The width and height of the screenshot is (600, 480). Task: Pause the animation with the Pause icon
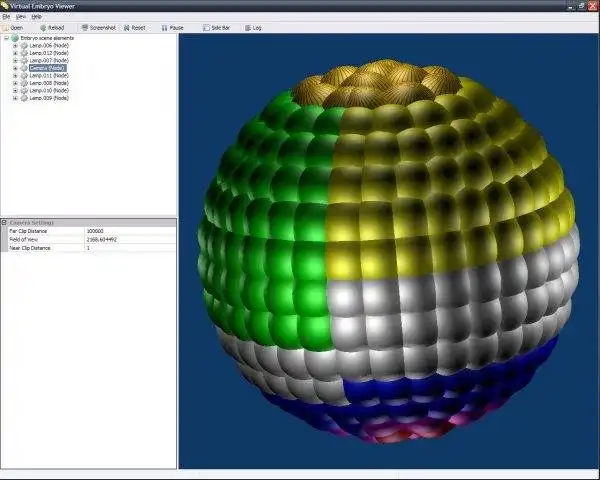click(165, 28)
